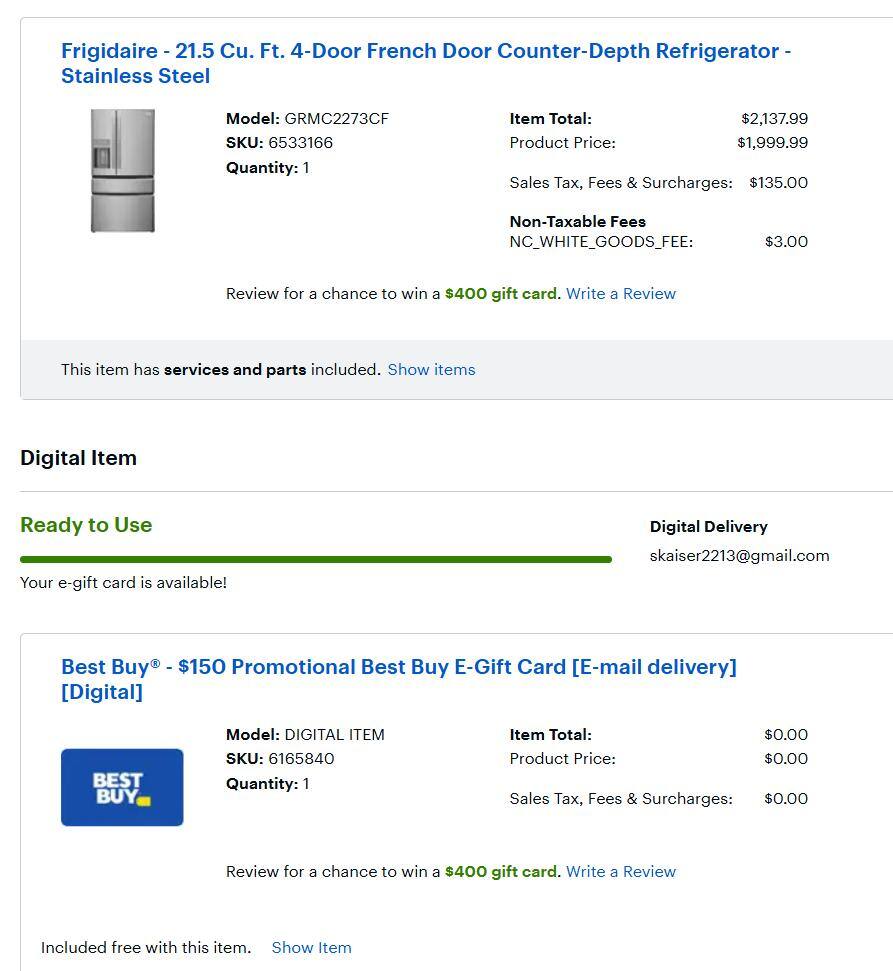Click the Digital Item section heading
The image size is (893, 971).
[x=78, y=457]
